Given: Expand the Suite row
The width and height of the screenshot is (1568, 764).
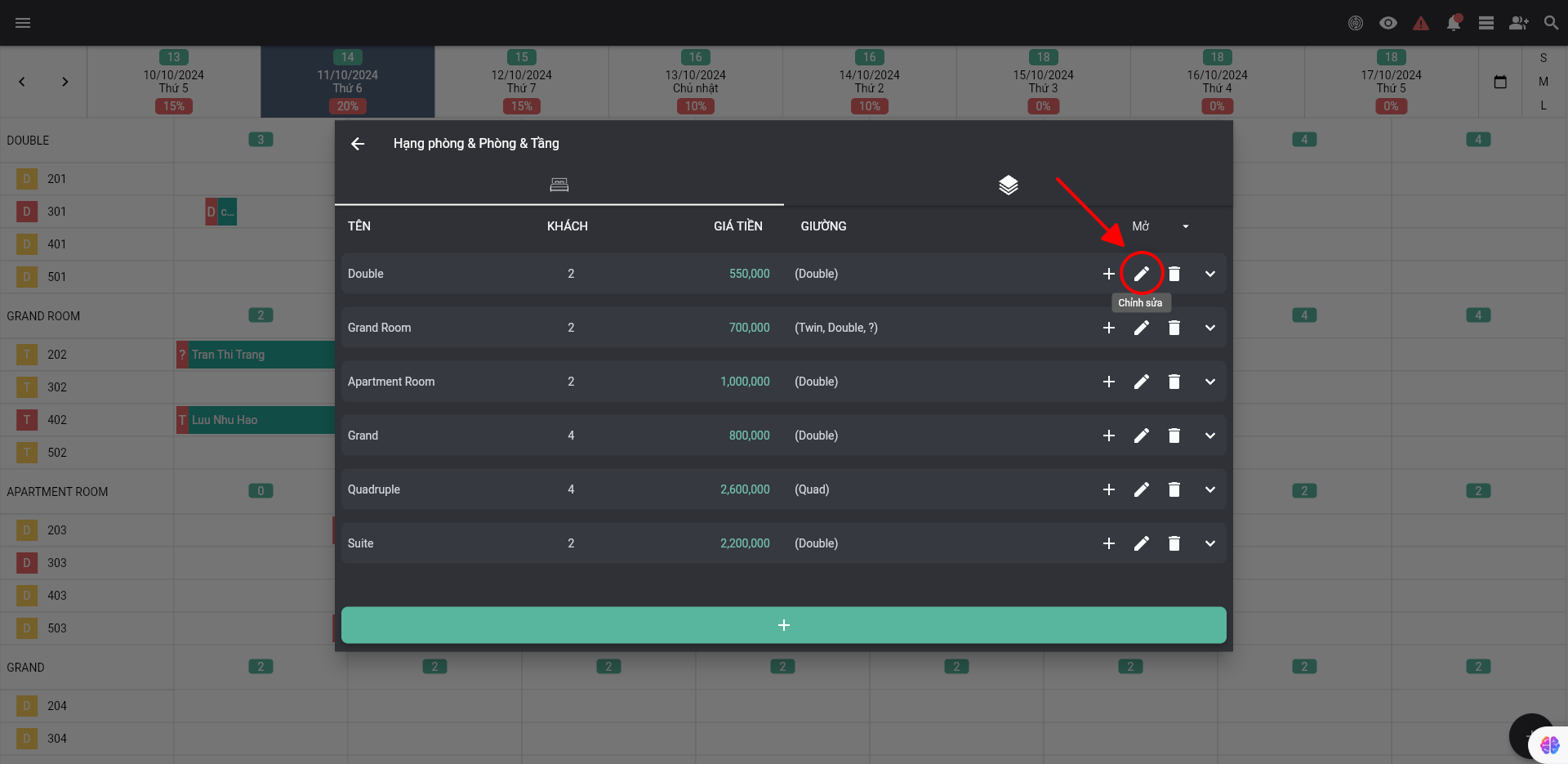Looking at the screenshot, I should click(1210, 543).
